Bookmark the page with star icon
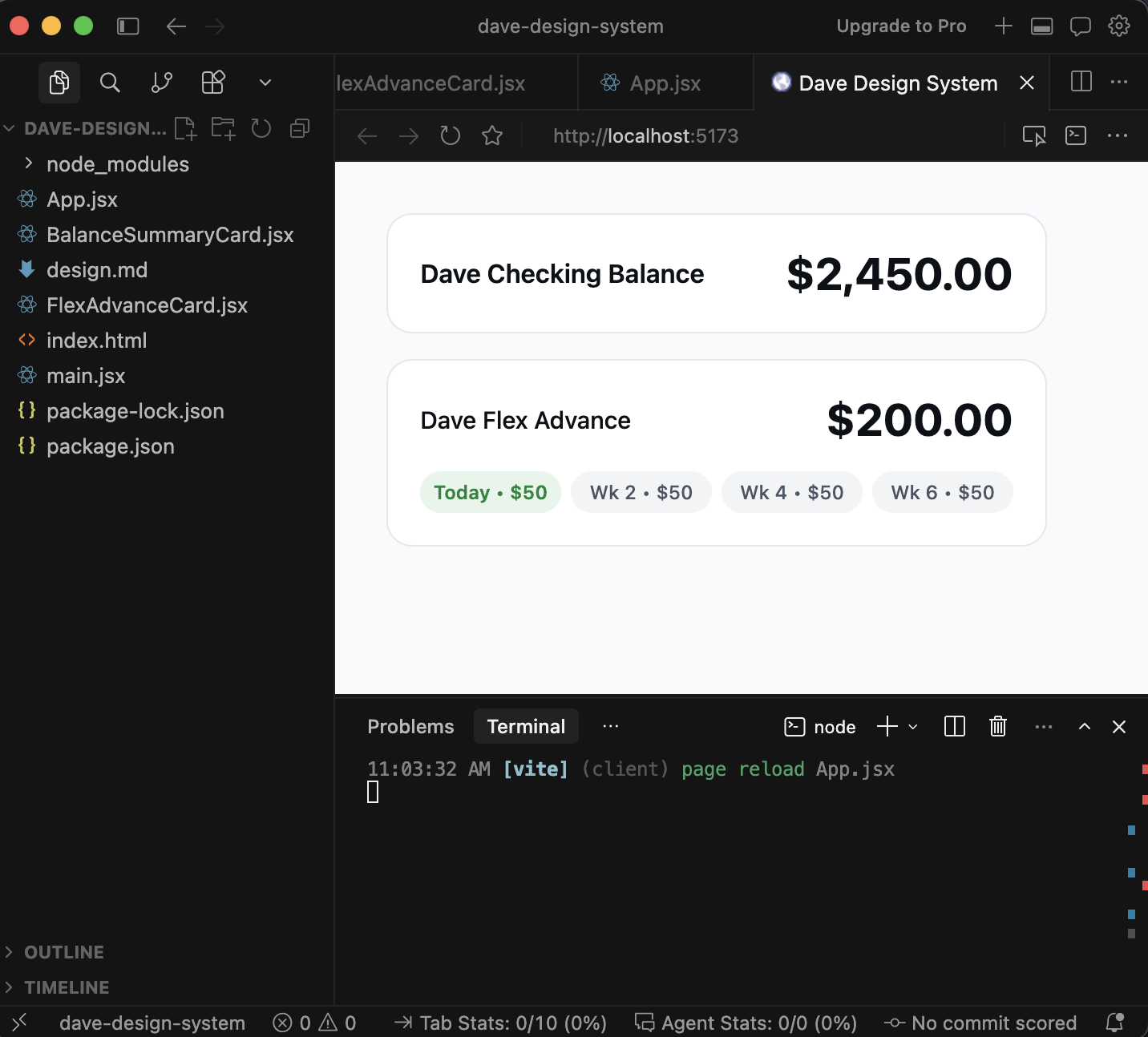Viewport: 1148px width, 1037px height. point(492,136)
